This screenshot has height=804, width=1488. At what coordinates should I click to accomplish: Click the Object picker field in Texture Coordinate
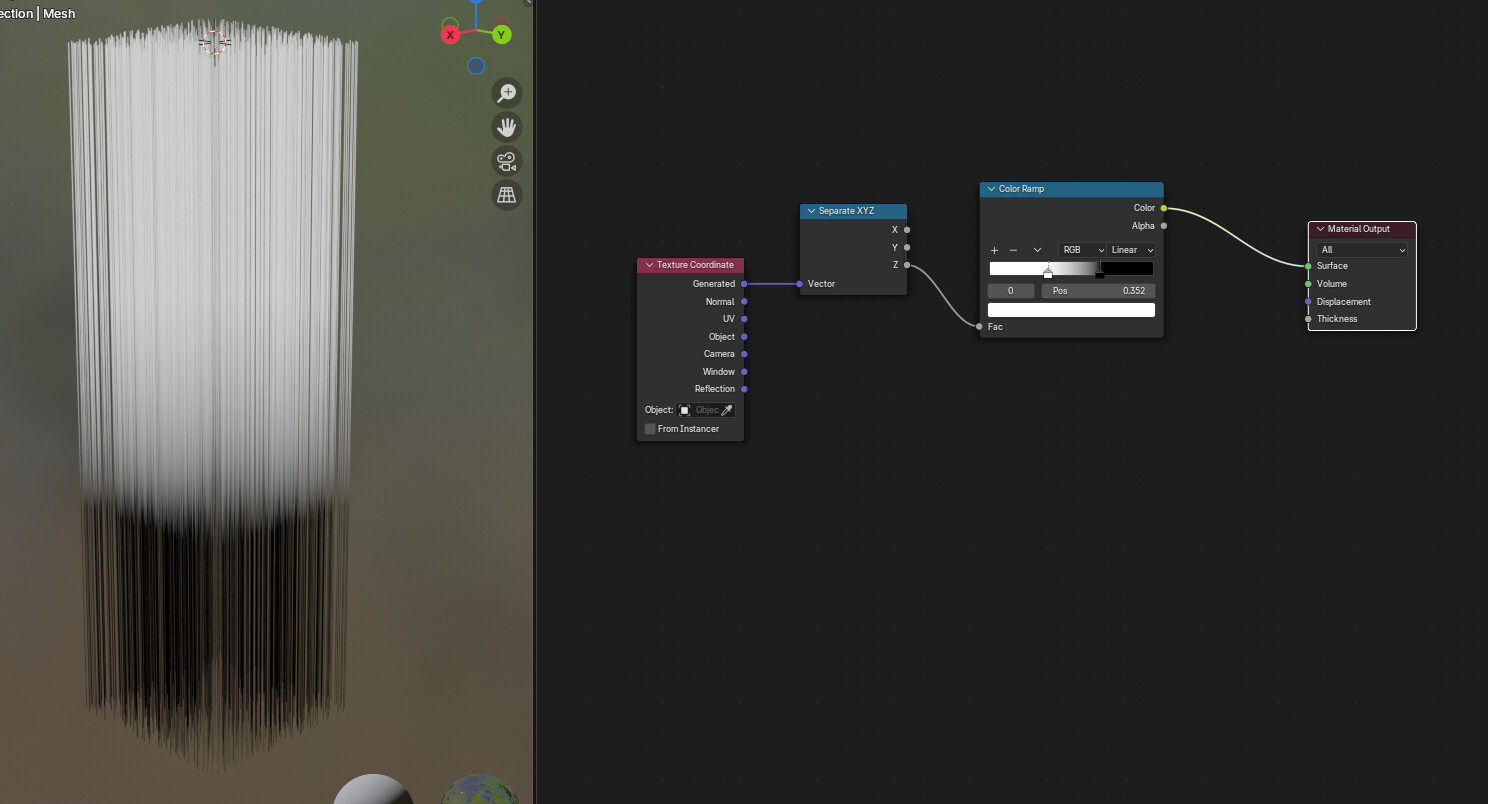tap(705, 410)
